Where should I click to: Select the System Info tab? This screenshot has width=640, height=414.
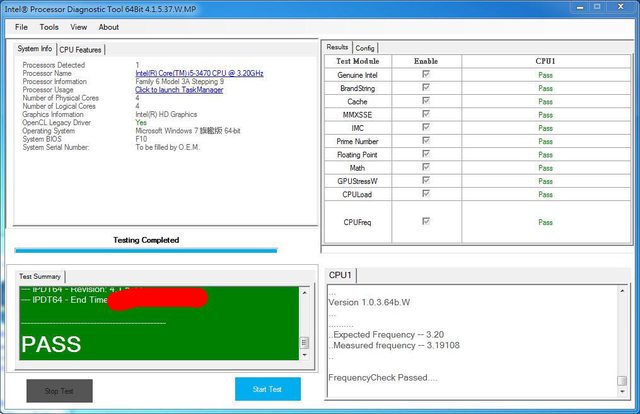tap(35, 49)
